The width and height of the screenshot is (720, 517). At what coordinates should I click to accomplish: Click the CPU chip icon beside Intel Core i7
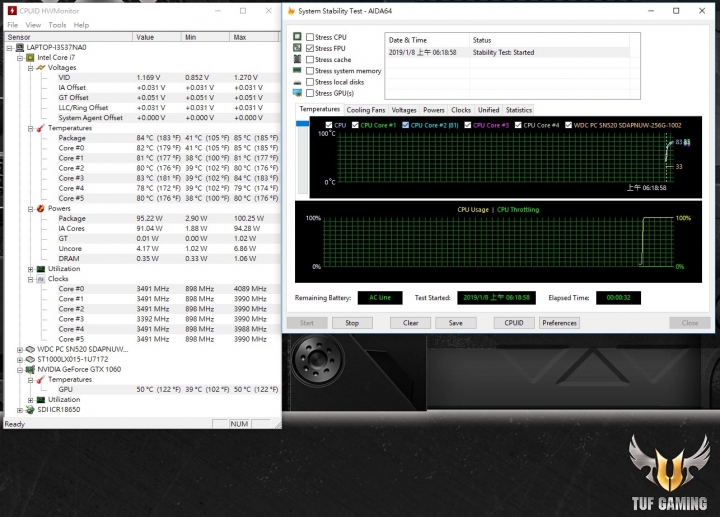pos(30,57)
